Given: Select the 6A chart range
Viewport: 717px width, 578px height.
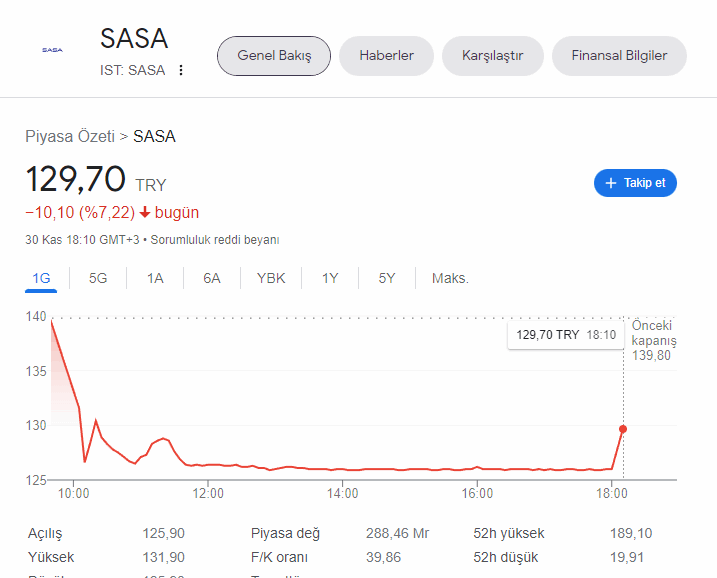Looking at the screenshot, I should tap(212, 278).
